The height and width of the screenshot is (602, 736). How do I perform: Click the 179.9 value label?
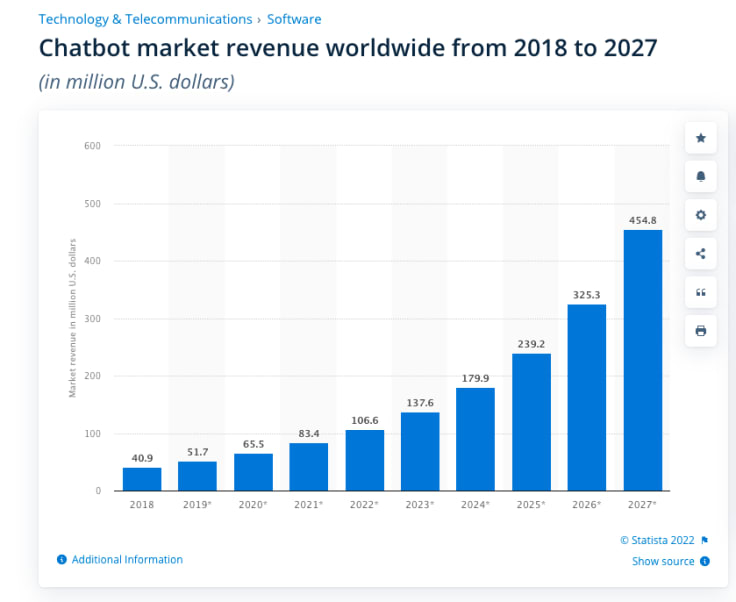pos(475,378)
